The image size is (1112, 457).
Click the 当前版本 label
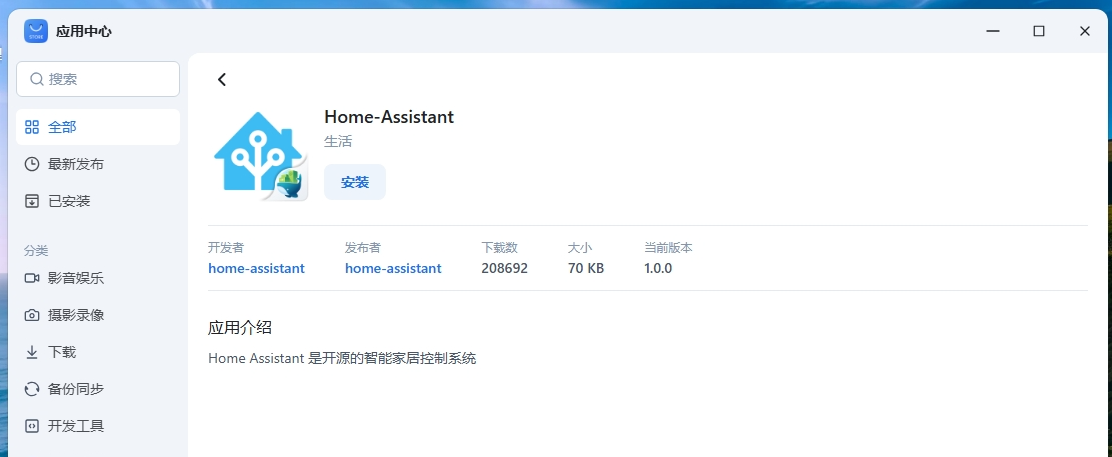668,248
